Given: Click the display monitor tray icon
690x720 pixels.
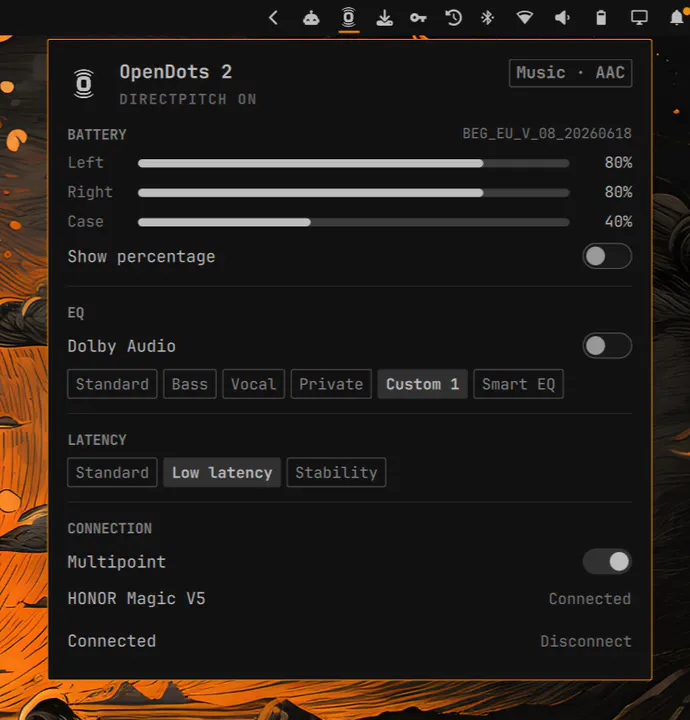Looking at the screenshot, I should (639, 18).
